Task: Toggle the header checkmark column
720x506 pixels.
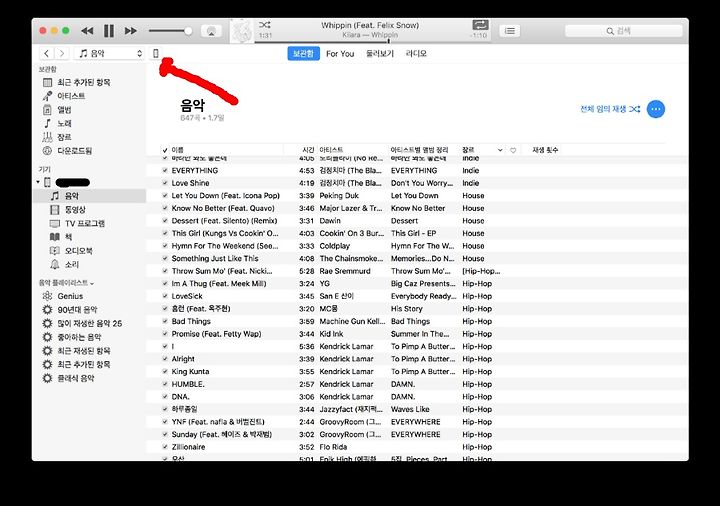Action: click(x=164, y=150)
